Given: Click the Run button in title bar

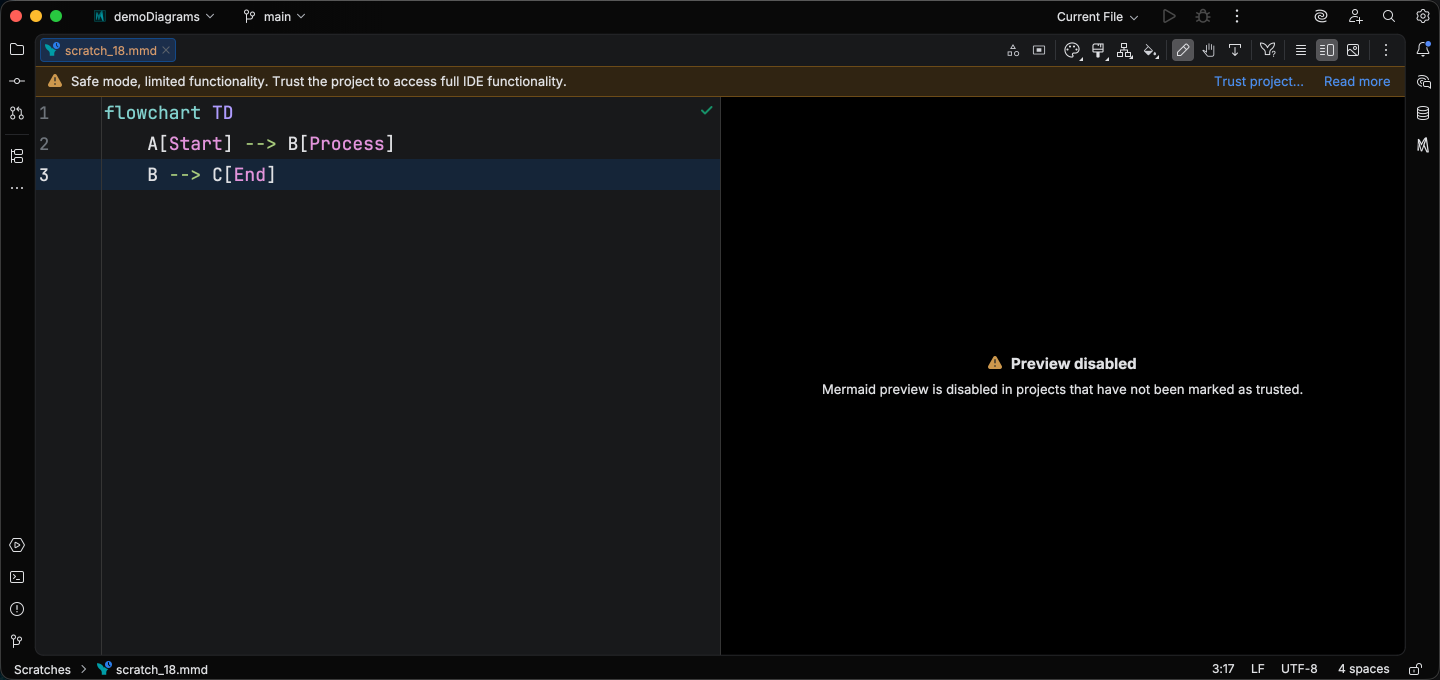Looking at the screenshot, I should point(1169,16).
